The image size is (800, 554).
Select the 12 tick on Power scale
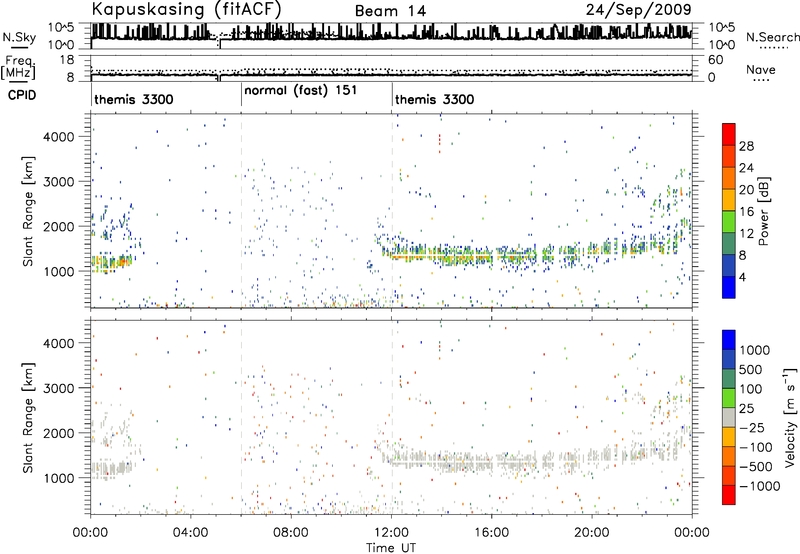pyautogui.click(x=746, y=234)
